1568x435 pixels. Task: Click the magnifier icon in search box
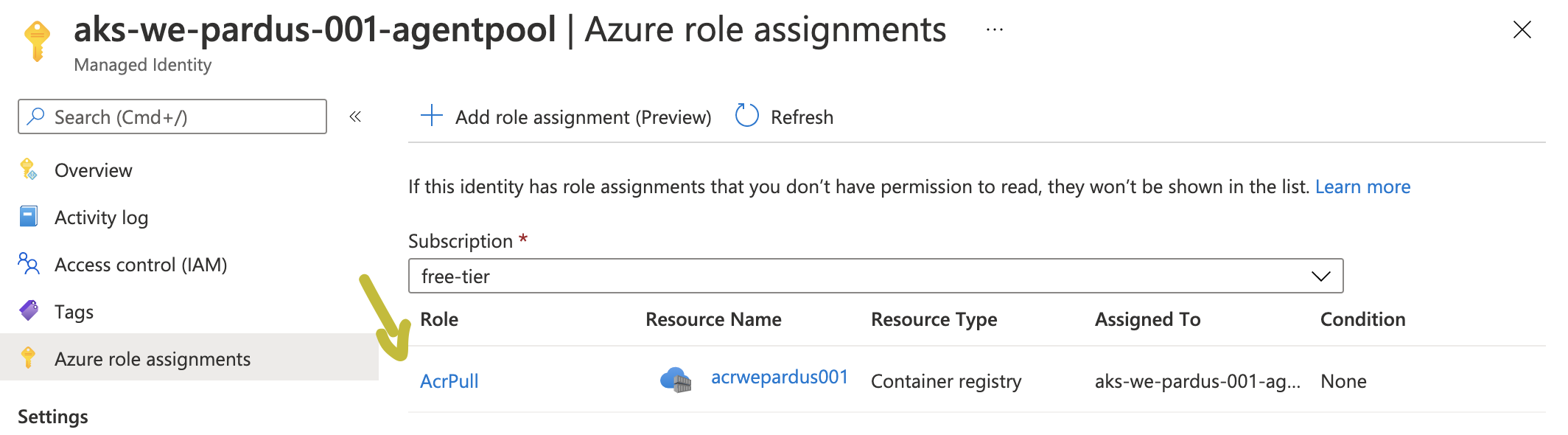pos(35,116)
